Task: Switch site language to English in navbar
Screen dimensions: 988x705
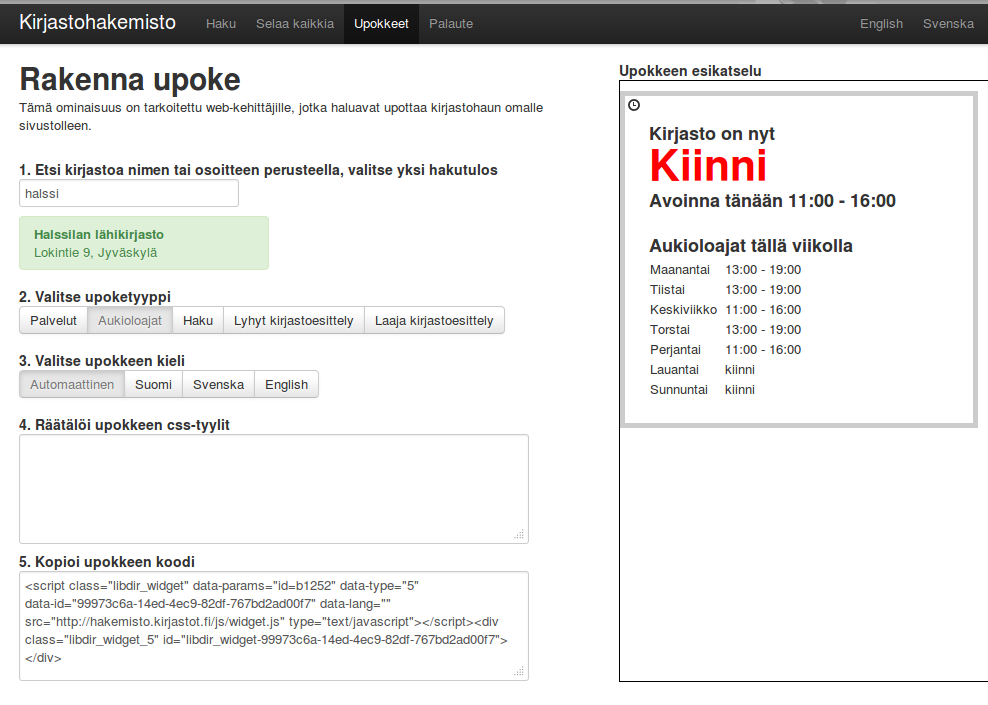Action: pos(882,24)
